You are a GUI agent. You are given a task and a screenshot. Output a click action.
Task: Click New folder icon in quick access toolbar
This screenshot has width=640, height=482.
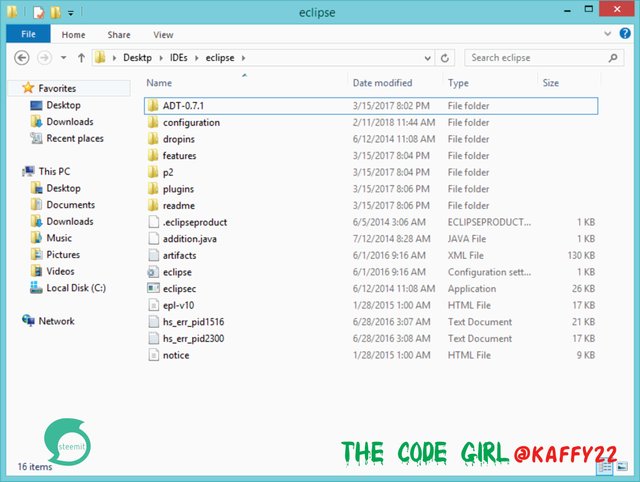click(x=56, y=13)
